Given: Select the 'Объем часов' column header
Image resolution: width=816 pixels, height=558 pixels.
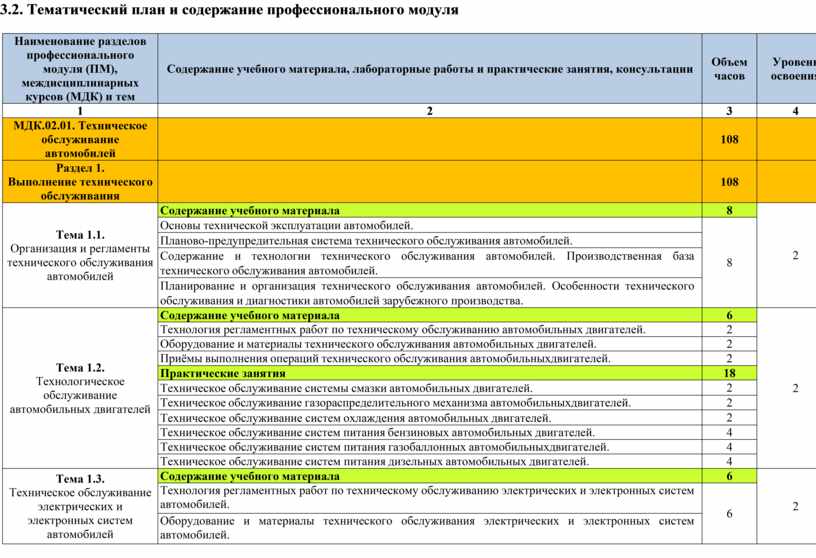Looking at the screenshot, I should 729,68.
